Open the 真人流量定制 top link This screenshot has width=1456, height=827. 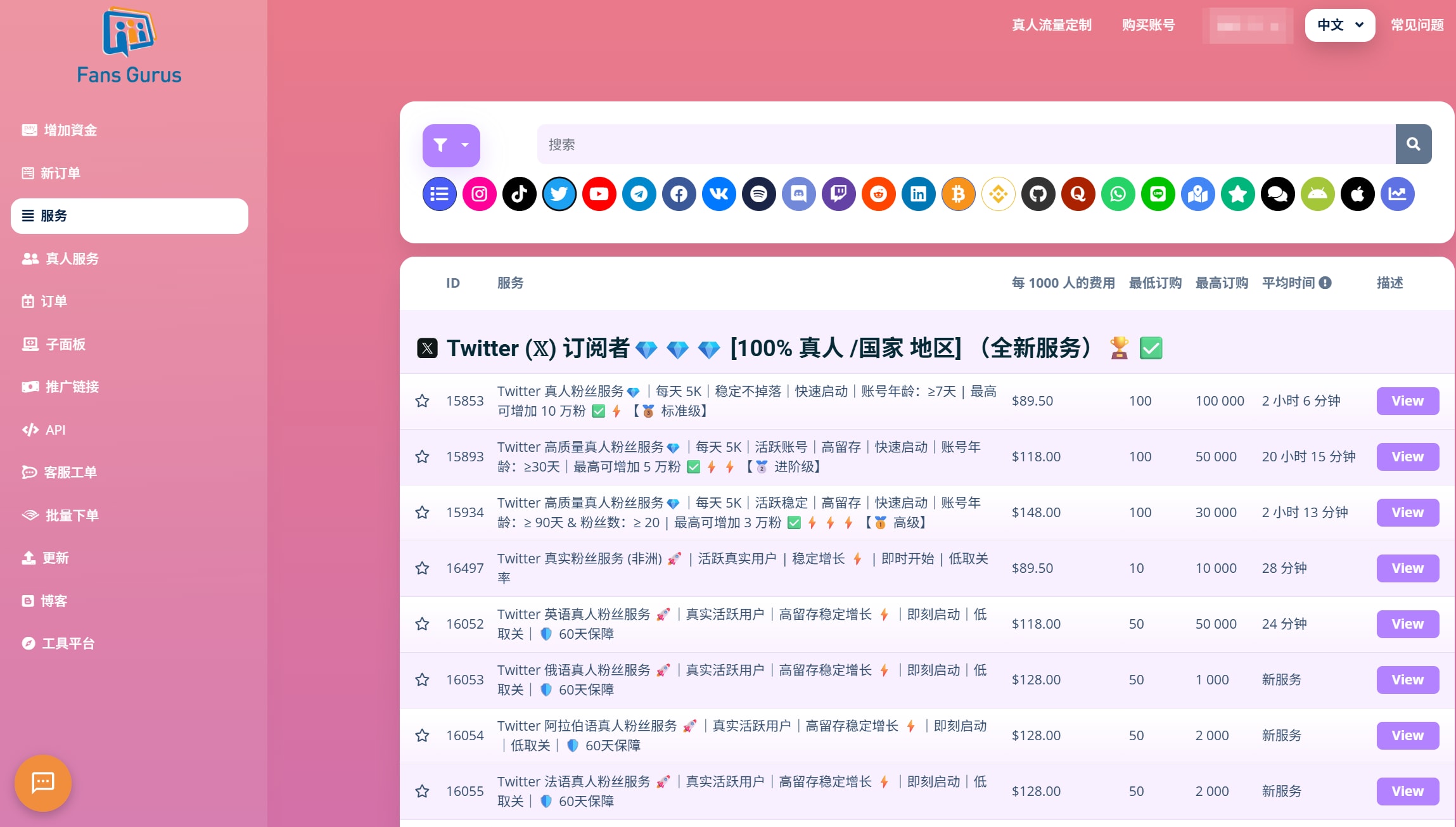coord(1051,25)
